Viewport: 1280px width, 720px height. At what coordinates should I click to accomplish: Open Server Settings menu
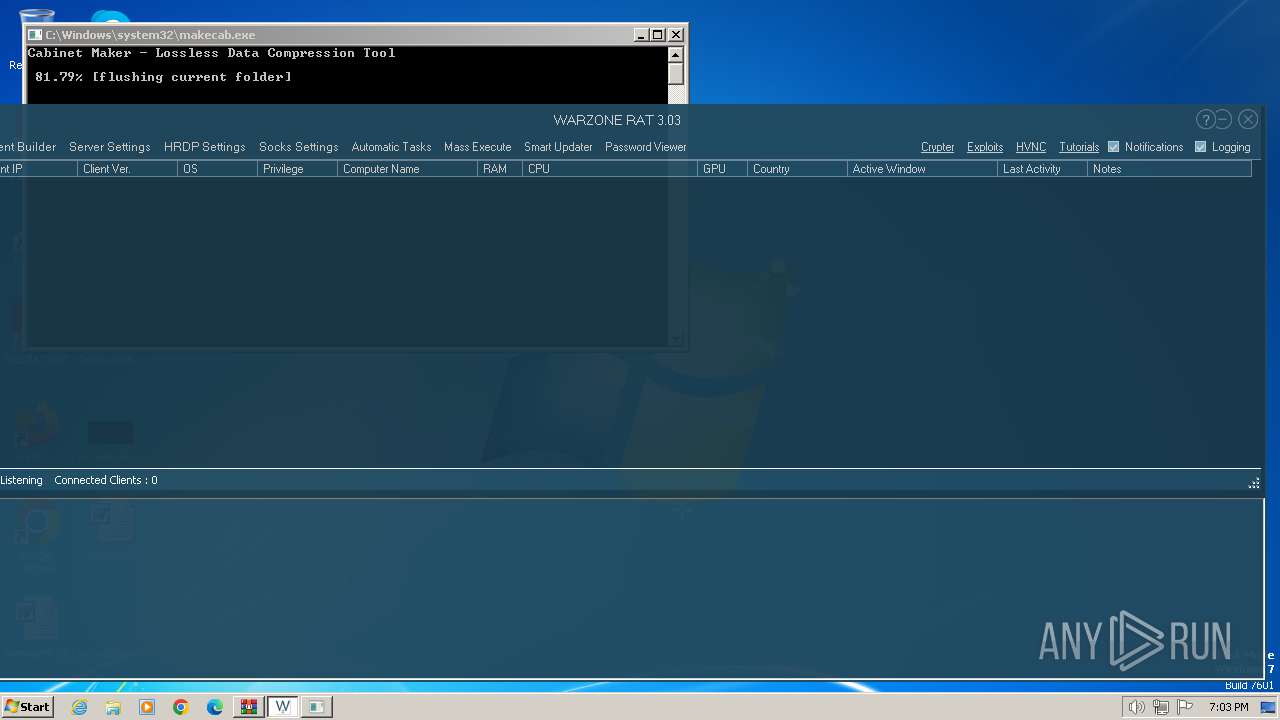(x=109, y=147)
